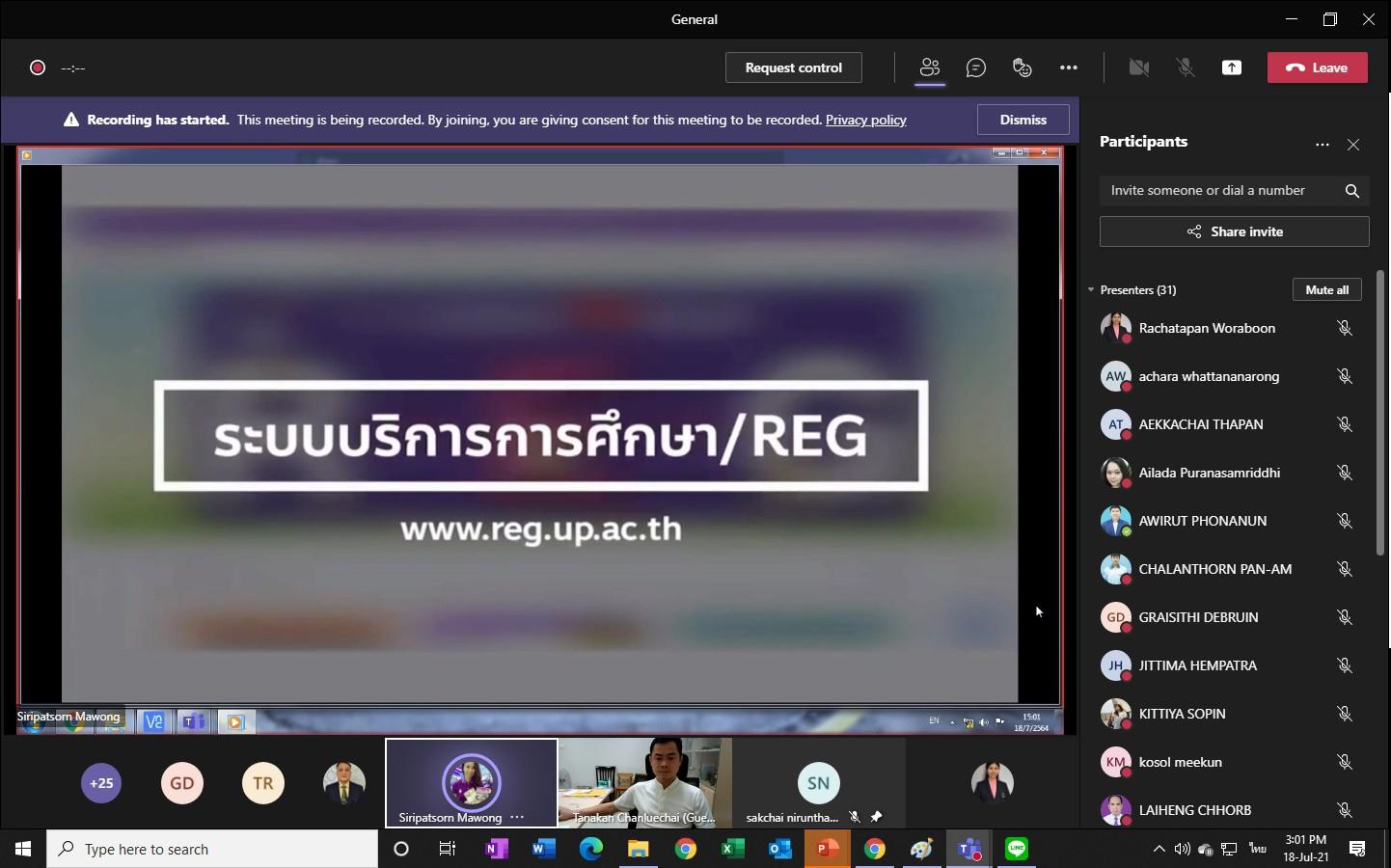The image size is (1391, 868).
Task: Open the meeting chat conversation icon
Action: [976, 68]
